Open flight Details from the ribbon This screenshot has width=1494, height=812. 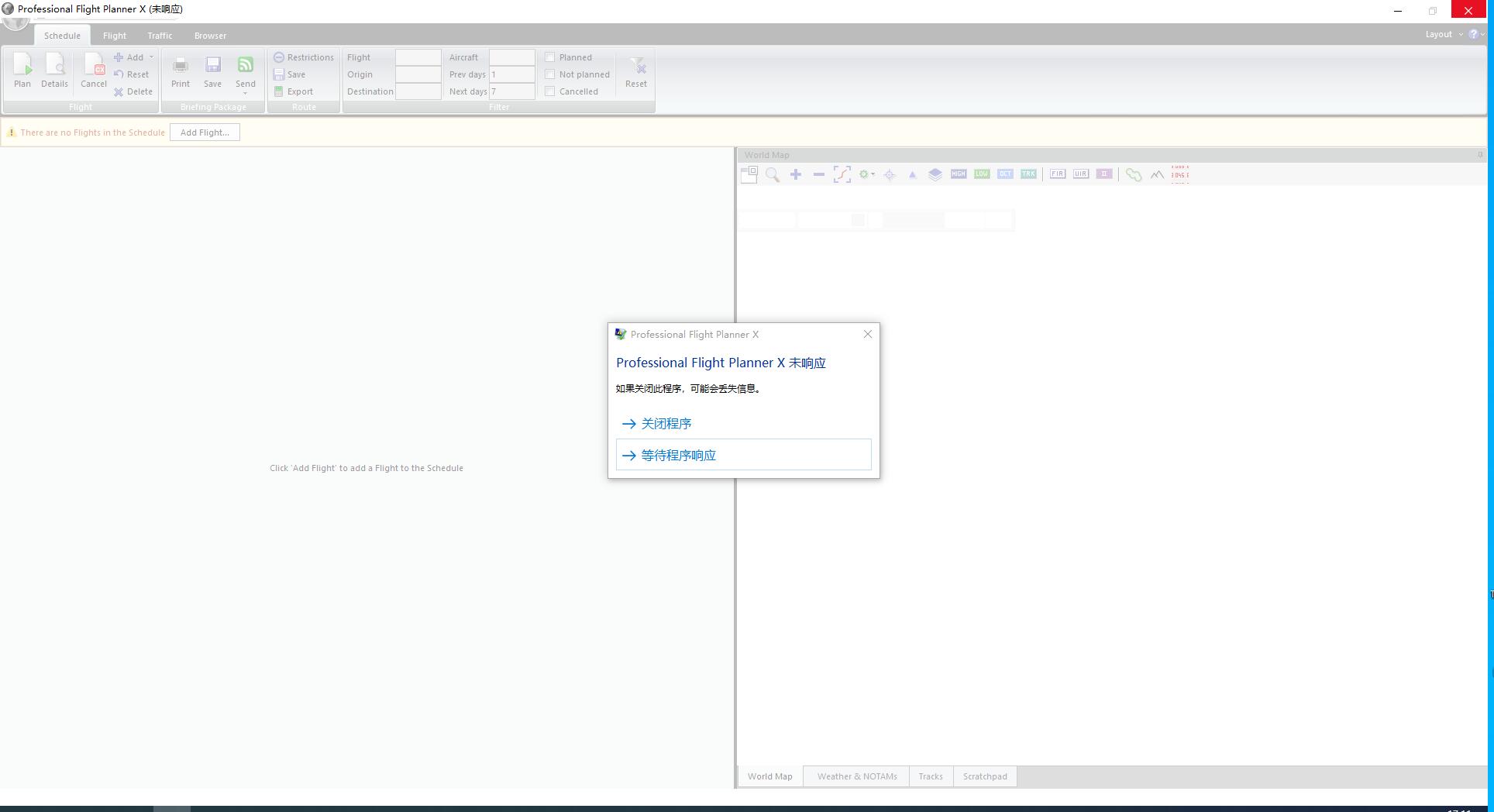[x=54, y=71]
